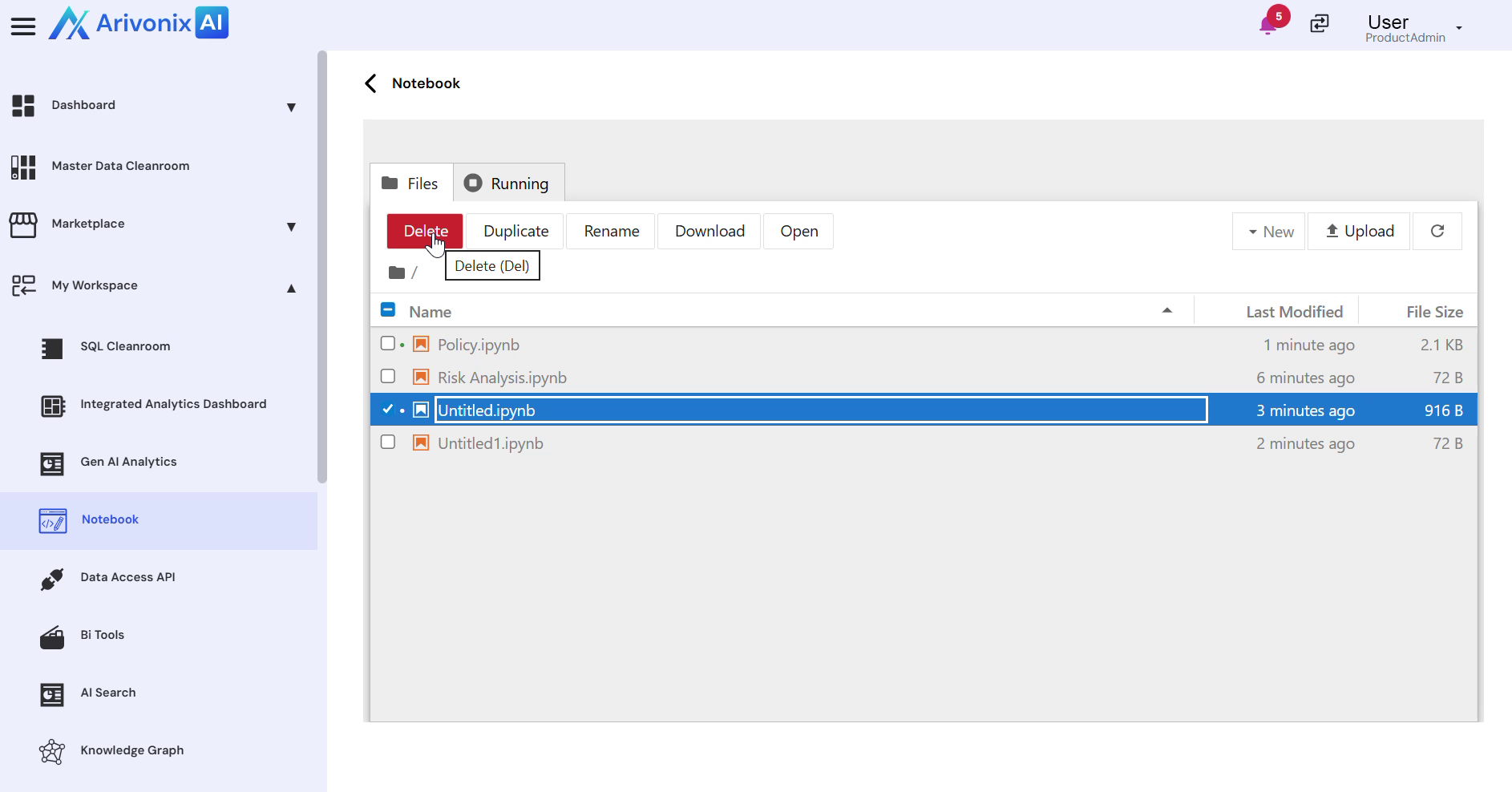The image size is (1512, 792).
Task: Expand the Dashboard menu arrow
Action: 291,107
